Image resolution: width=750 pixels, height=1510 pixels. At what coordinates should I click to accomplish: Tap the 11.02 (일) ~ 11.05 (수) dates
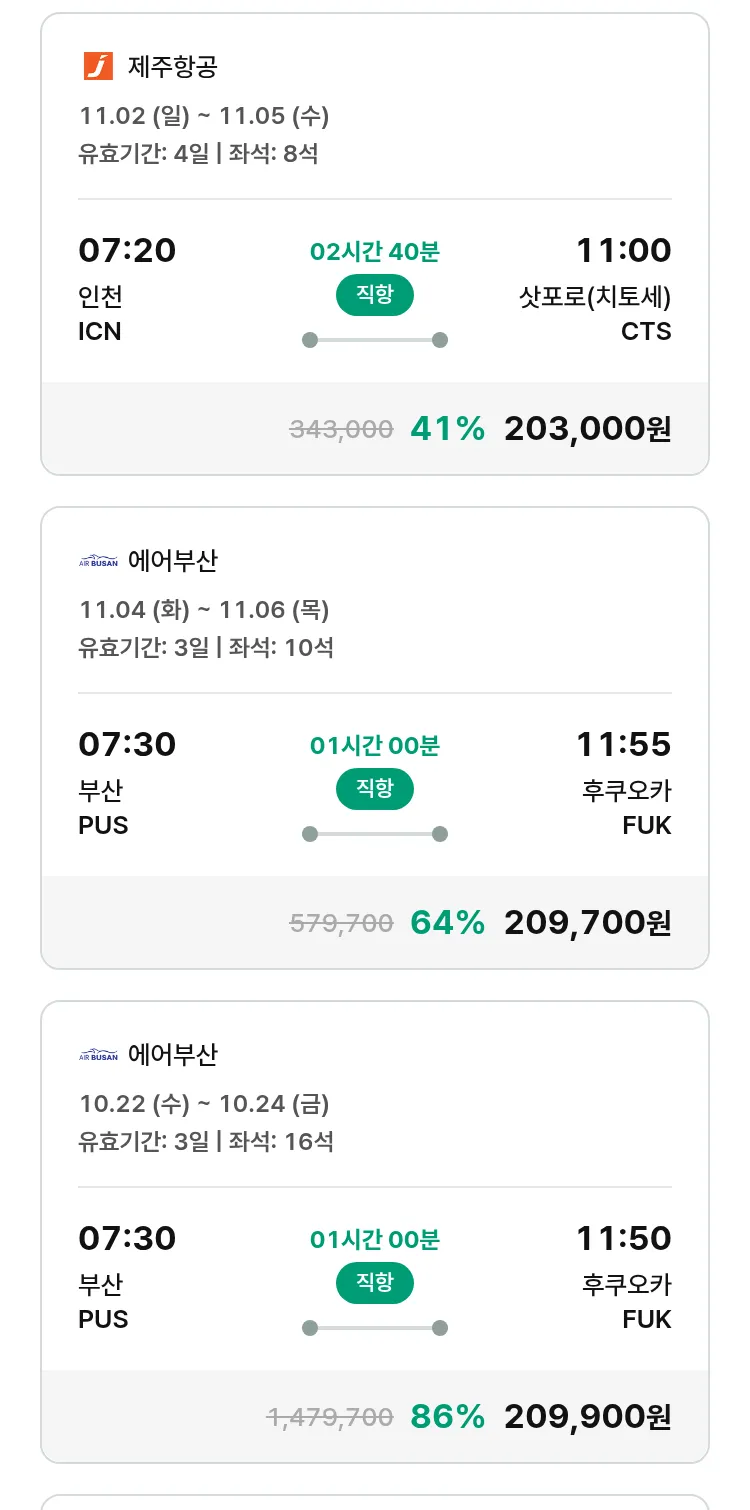coord(204,116)
